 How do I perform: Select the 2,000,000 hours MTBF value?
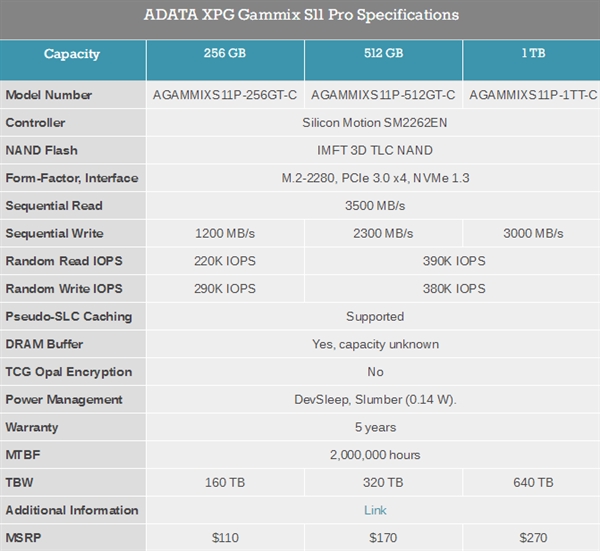(375, 455)
